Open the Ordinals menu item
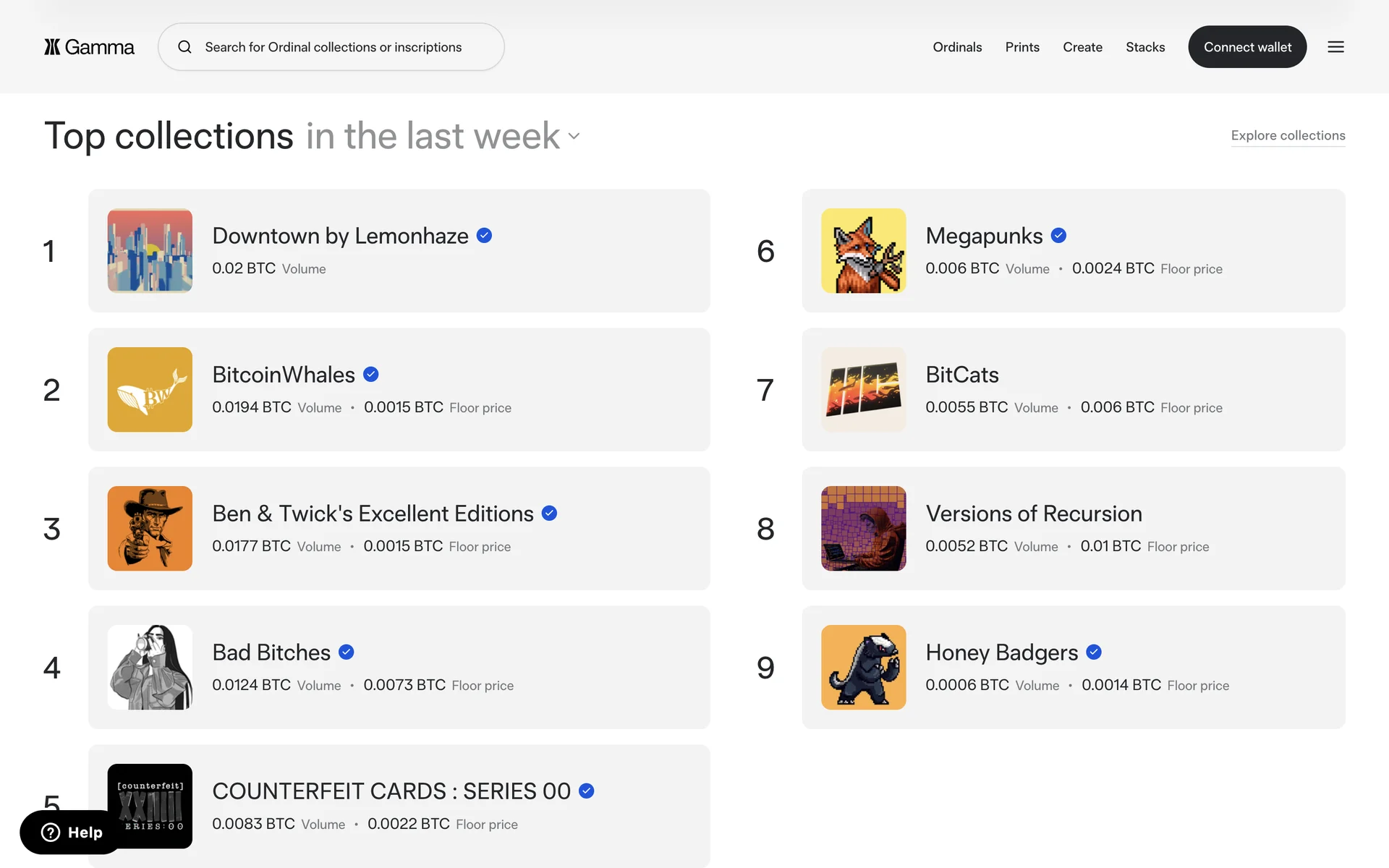The height and width of the screenshot is (868, 1389). (957, 47)
